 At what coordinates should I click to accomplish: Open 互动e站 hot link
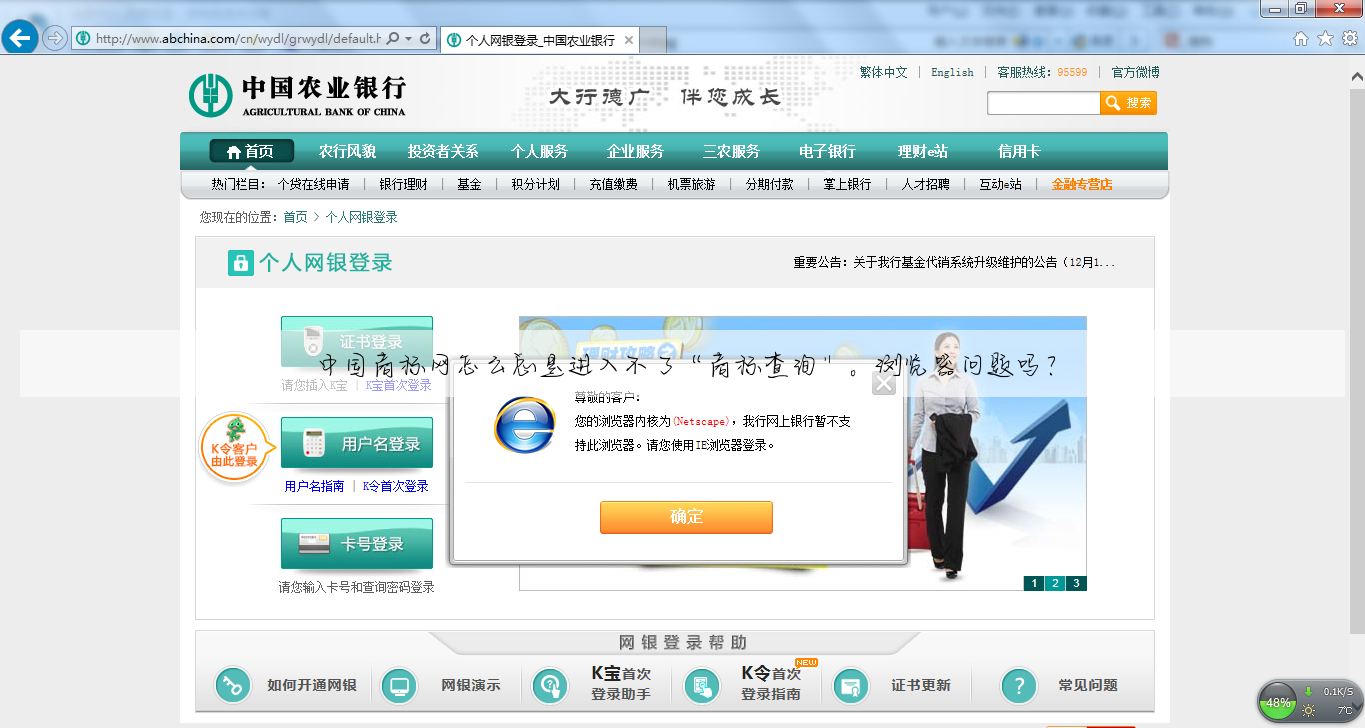[1000, 184]
